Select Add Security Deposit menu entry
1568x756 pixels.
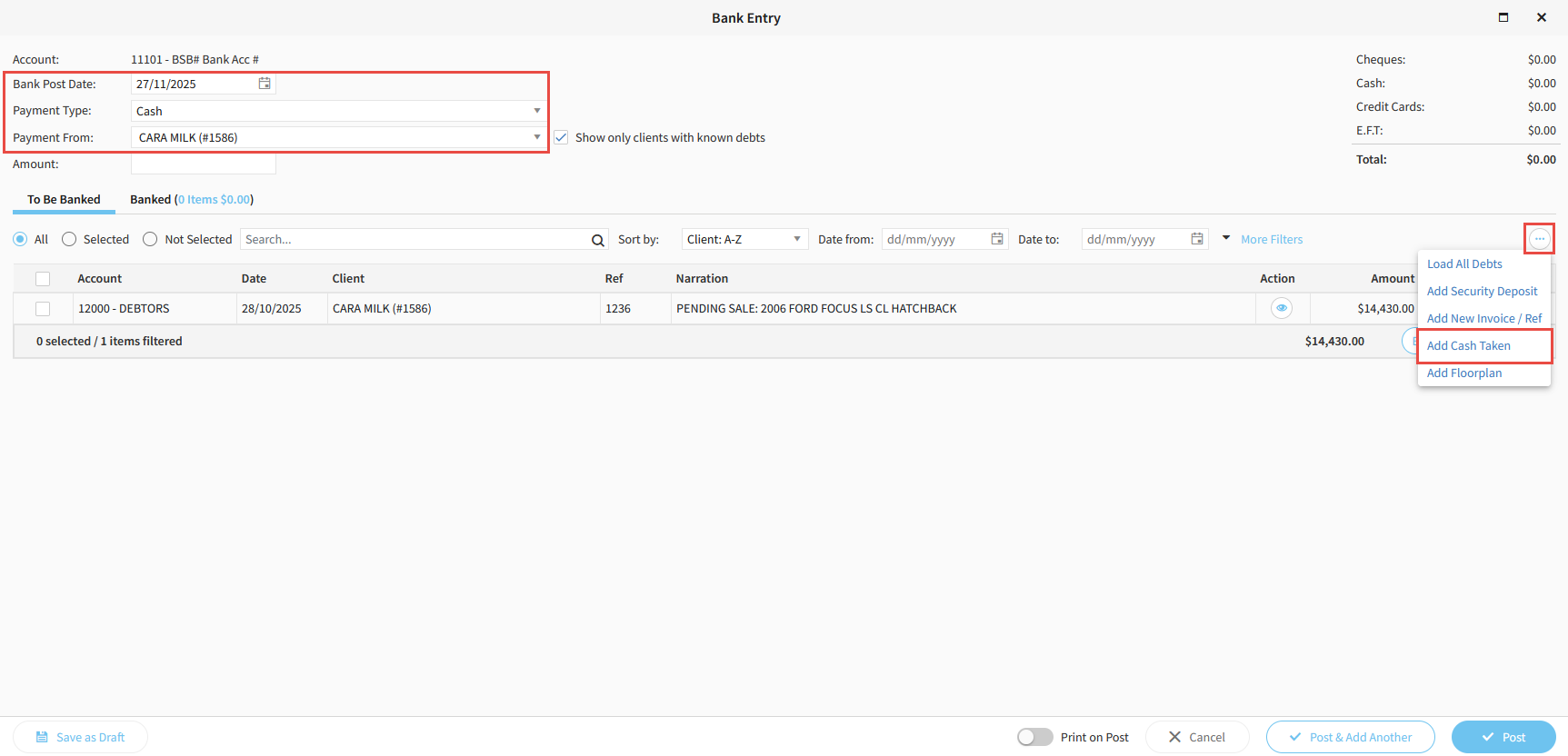click(1483, 291)
